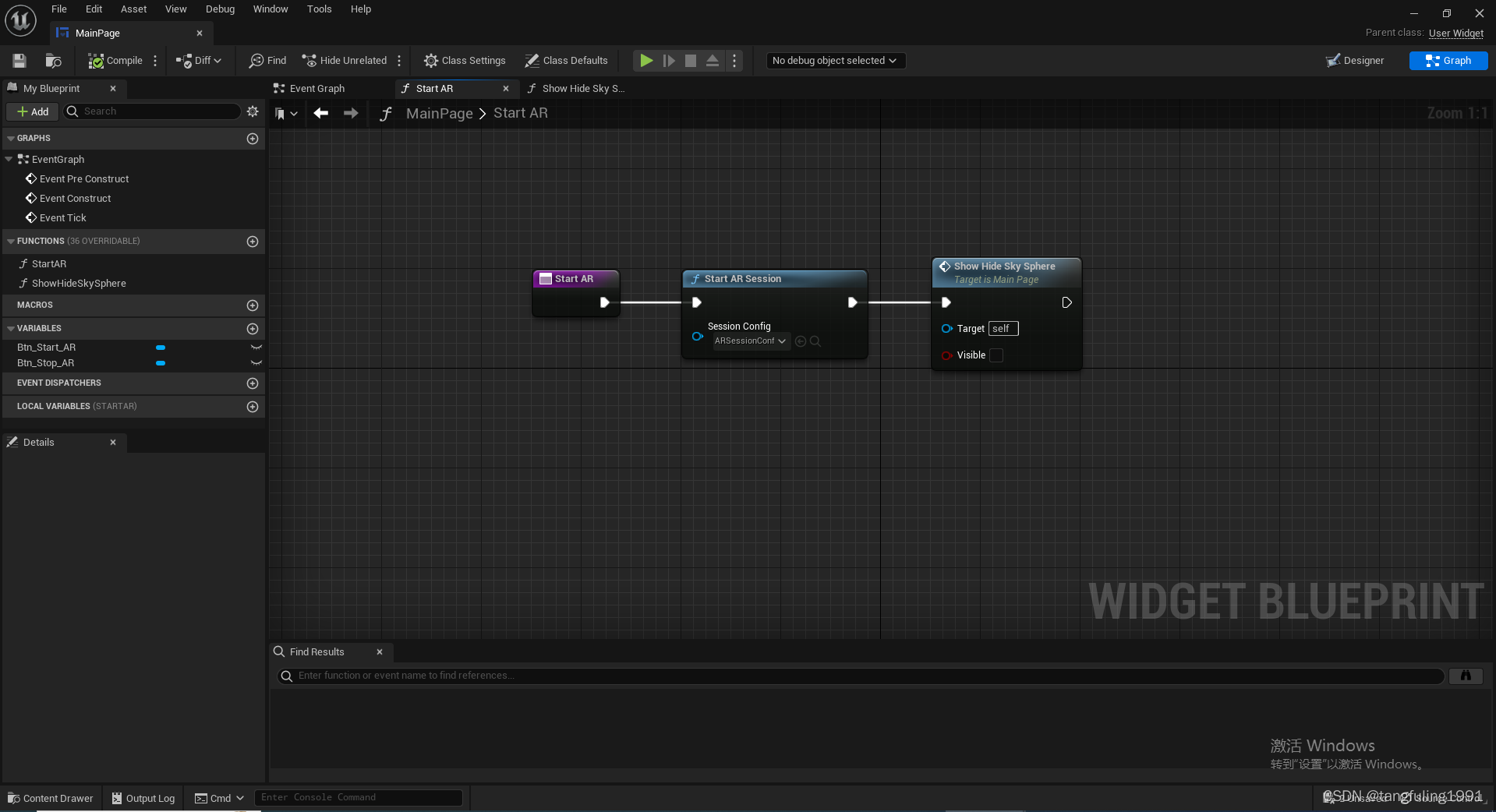Use selected asset for Session Config
The height and width of the screenshot is (812, 1496).
pyautogui.click(x=800, y=341)
